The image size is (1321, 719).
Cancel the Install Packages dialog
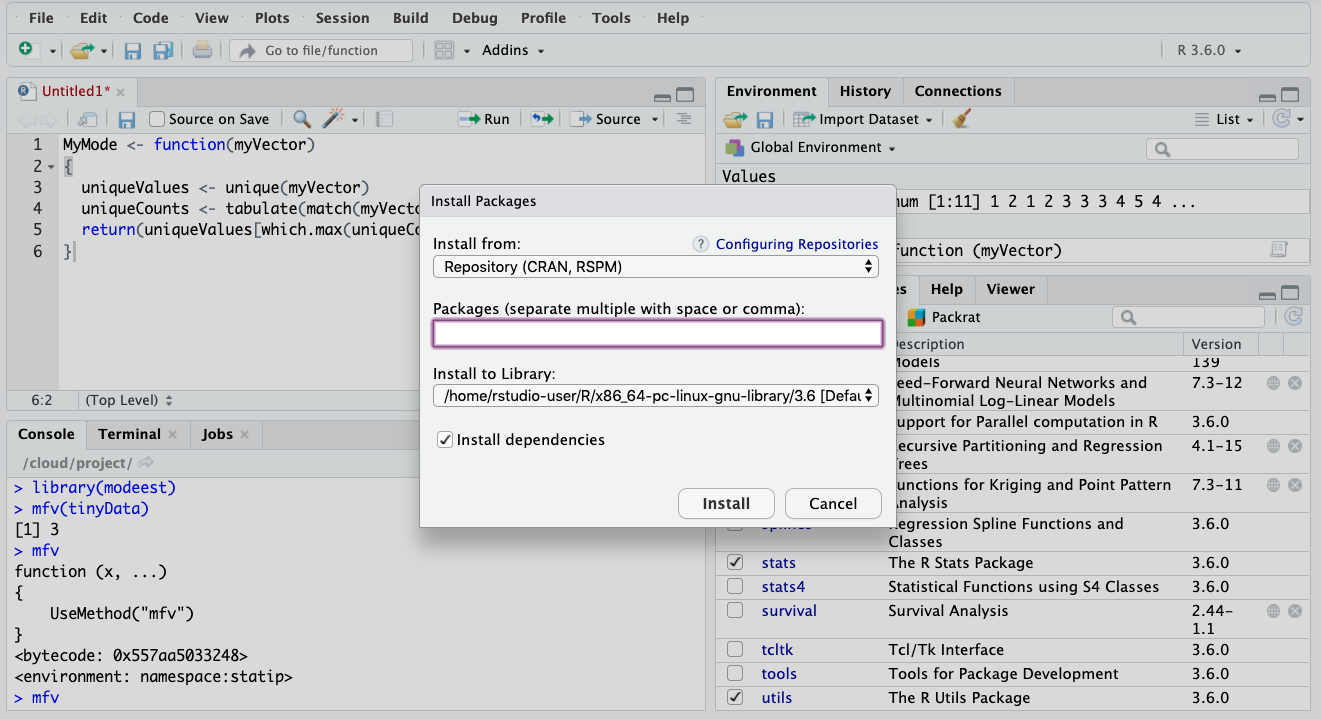[x=832, y=503]
